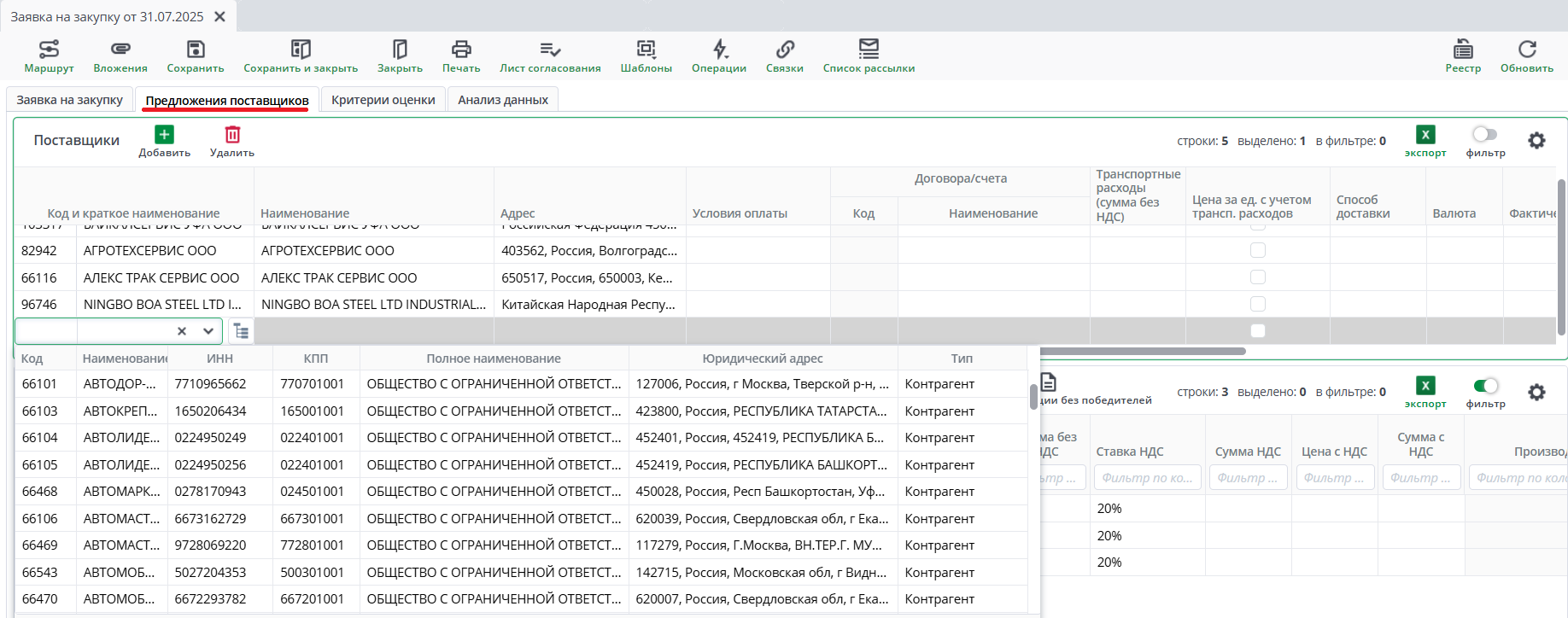Screen dimensions: 1568x618
Task: Click the Печать print icon
Action: coord(461,55)
